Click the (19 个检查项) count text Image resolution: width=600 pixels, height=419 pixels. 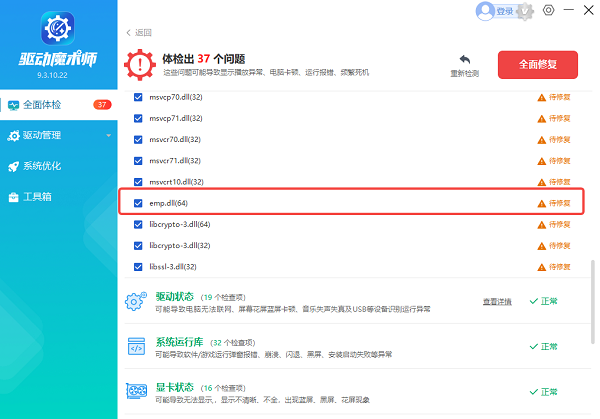(x=223, y=297)
